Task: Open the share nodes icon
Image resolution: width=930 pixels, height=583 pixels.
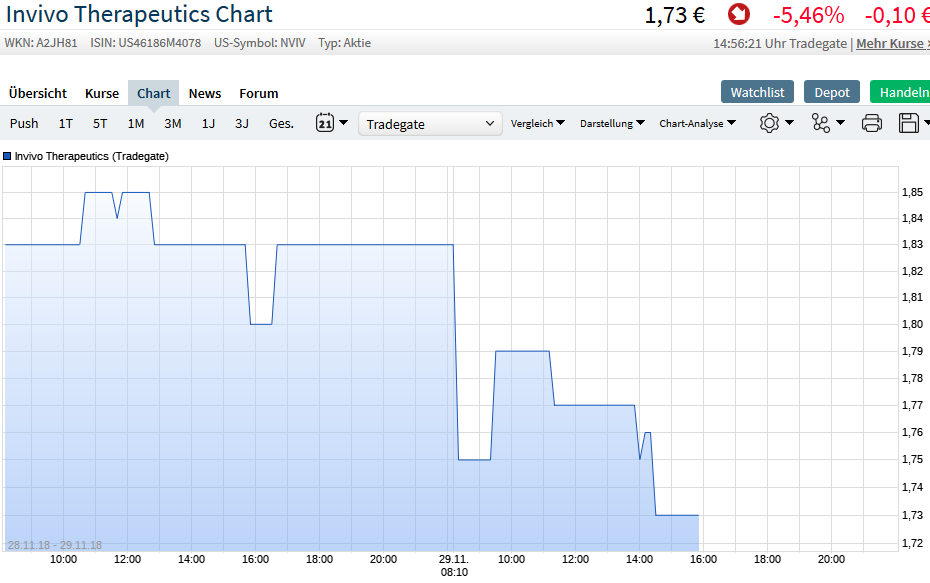Action: 821,123
